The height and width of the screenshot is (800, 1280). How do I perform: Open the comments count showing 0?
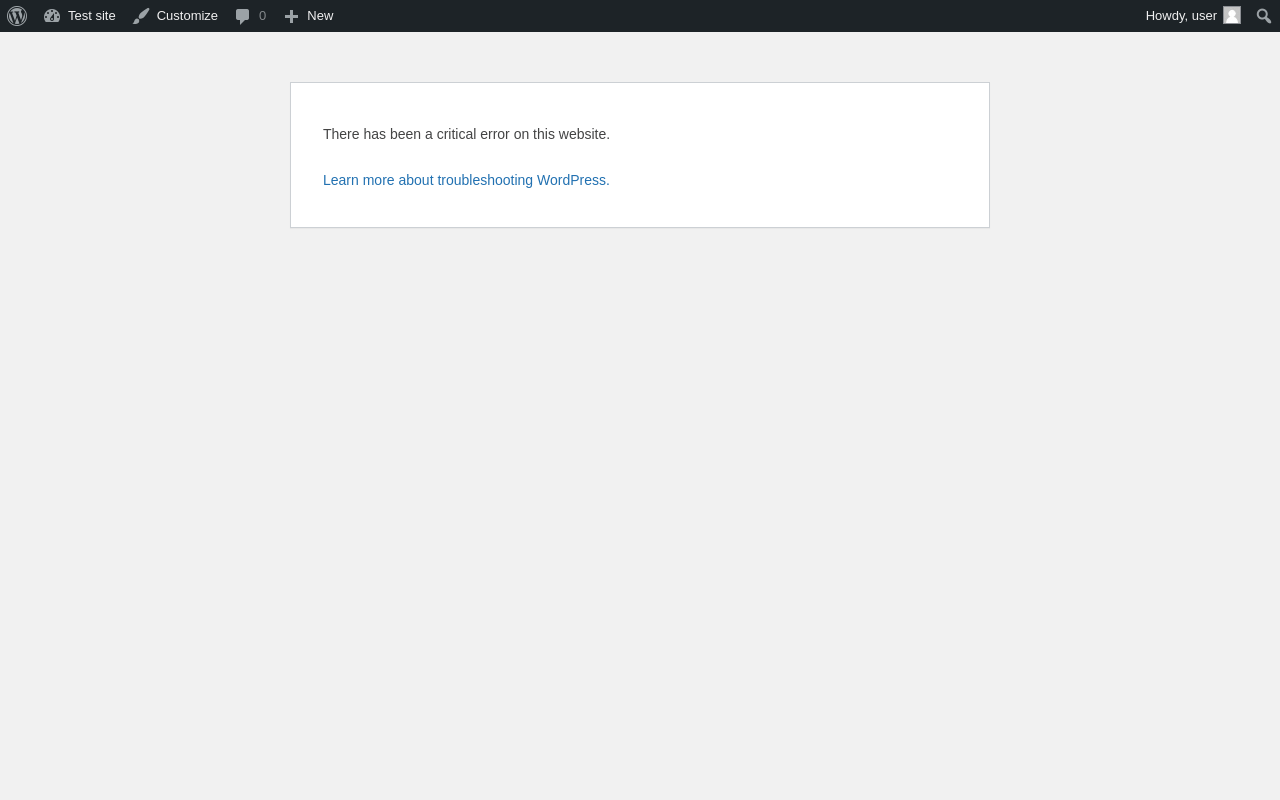point(263,16)
